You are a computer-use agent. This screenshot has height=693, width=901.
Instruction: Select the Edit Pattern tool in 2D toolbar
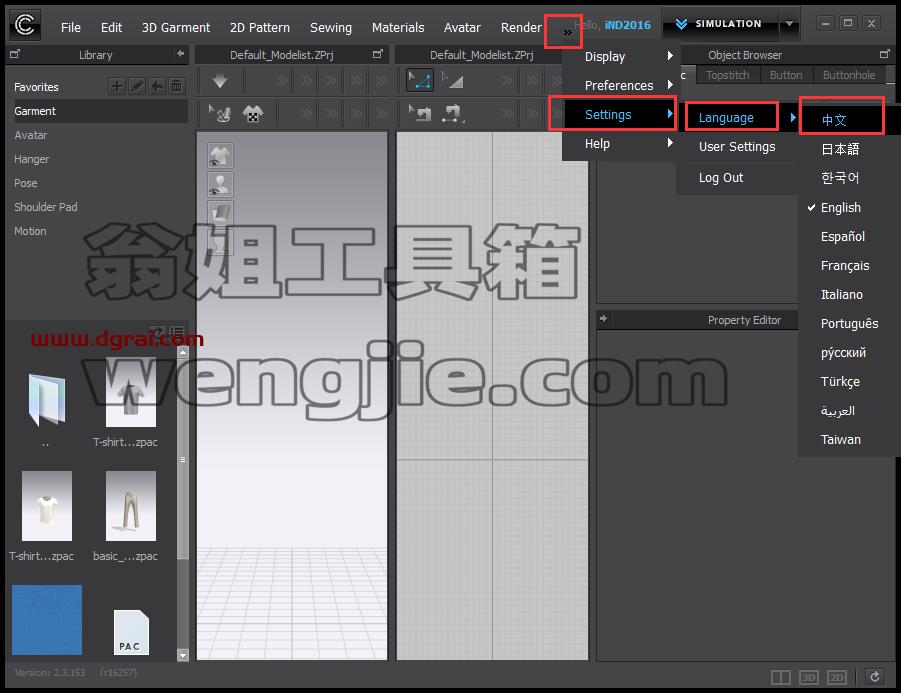click(x=420, y=80)
